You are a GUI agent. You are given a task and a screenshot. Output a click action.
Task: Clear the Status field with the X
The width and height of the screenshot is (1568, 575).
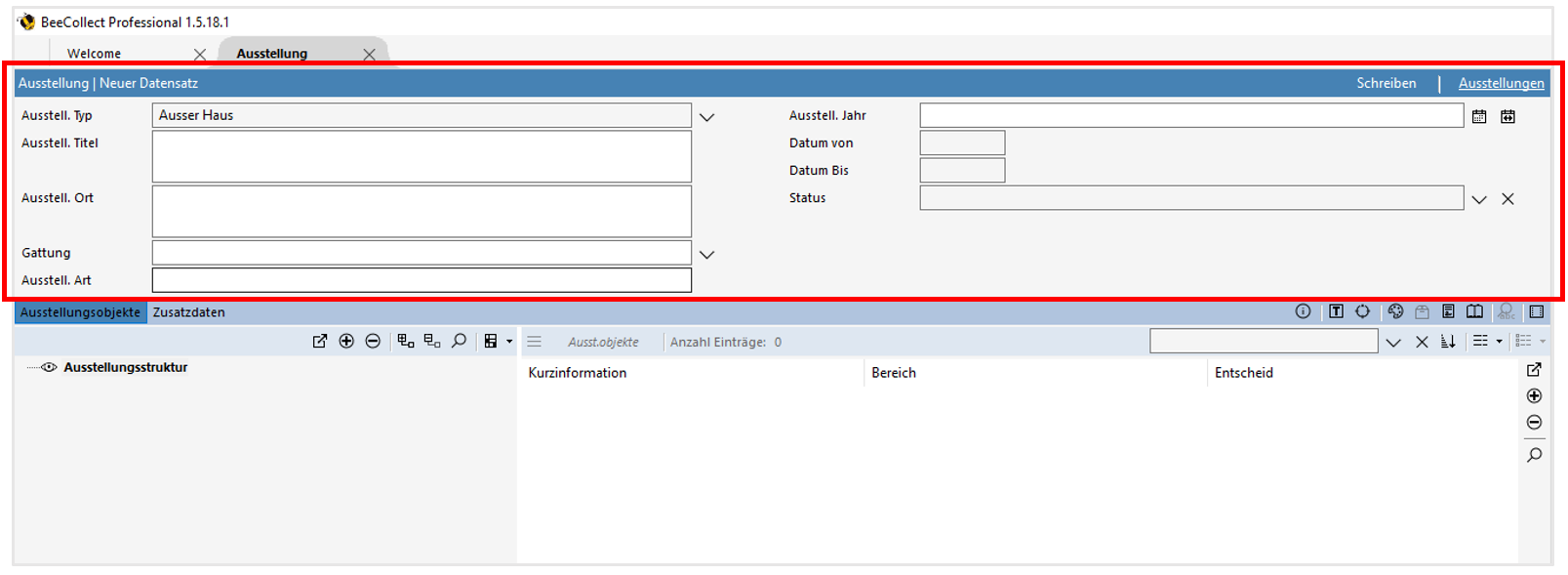(x=1508, y=199)
